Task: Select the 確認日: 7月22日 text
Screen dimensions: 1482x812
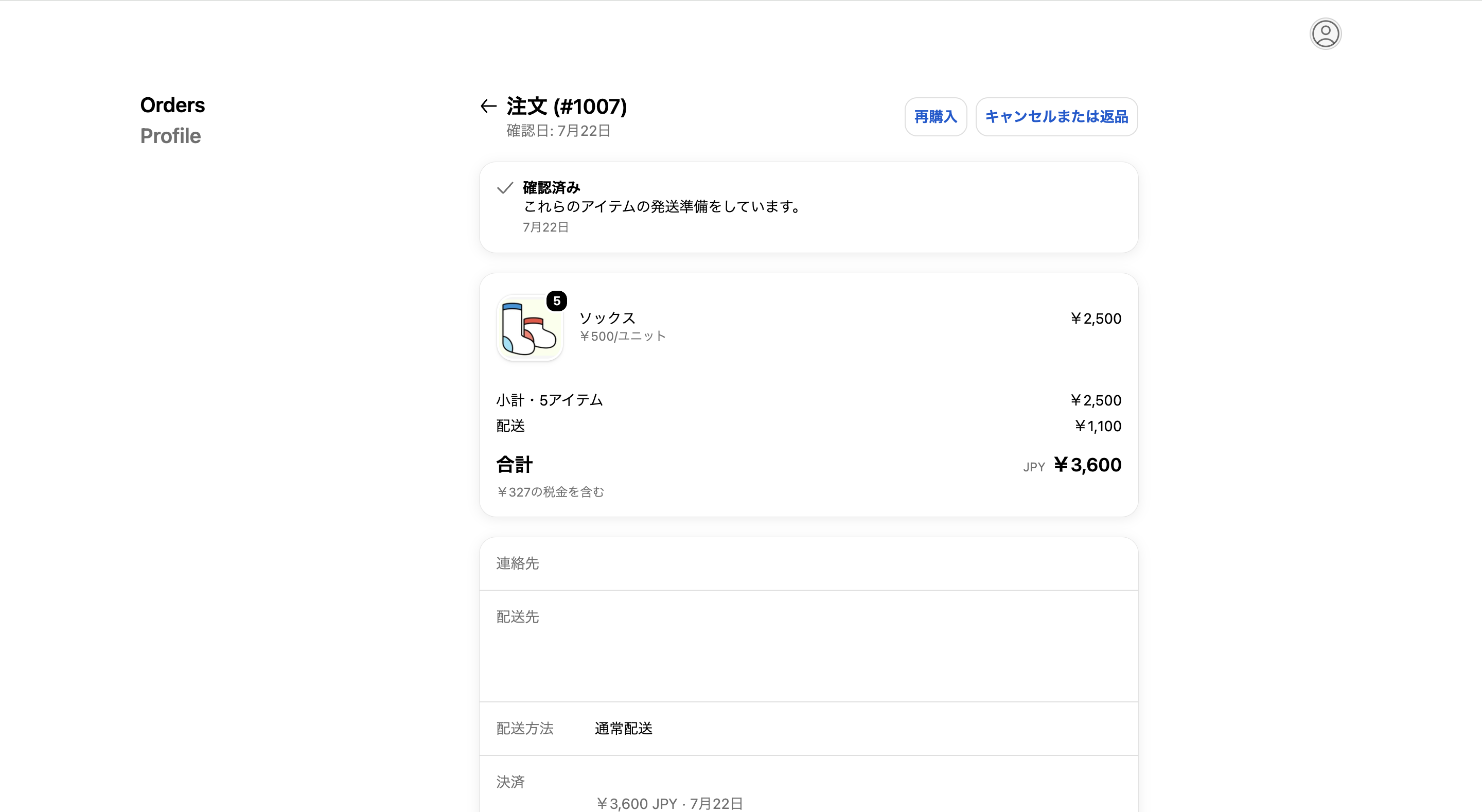Action: coord(558,131)
